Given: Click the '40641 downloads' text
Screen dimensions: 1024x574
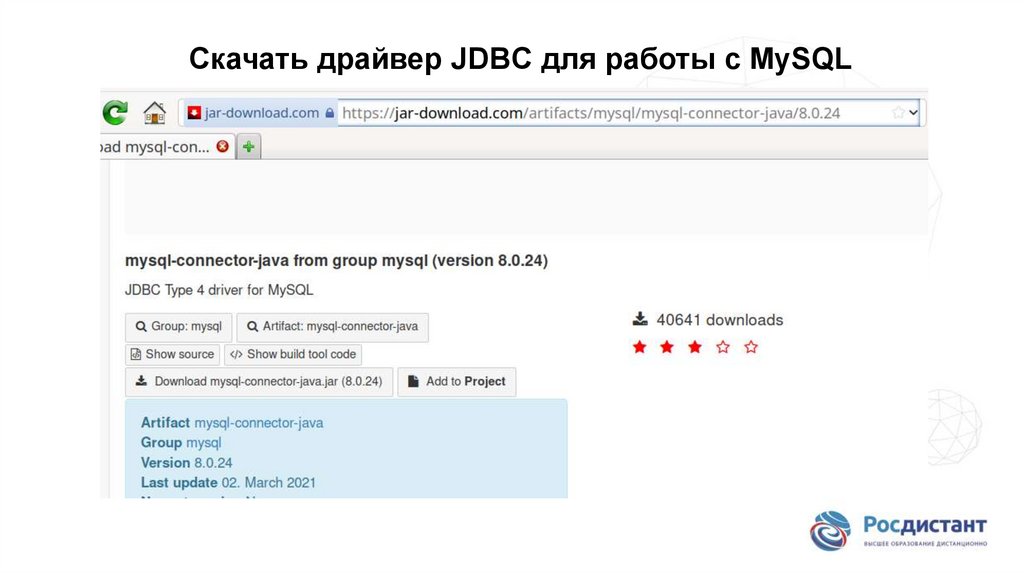Looking at the screenshot, I should (x=720, y=320).
